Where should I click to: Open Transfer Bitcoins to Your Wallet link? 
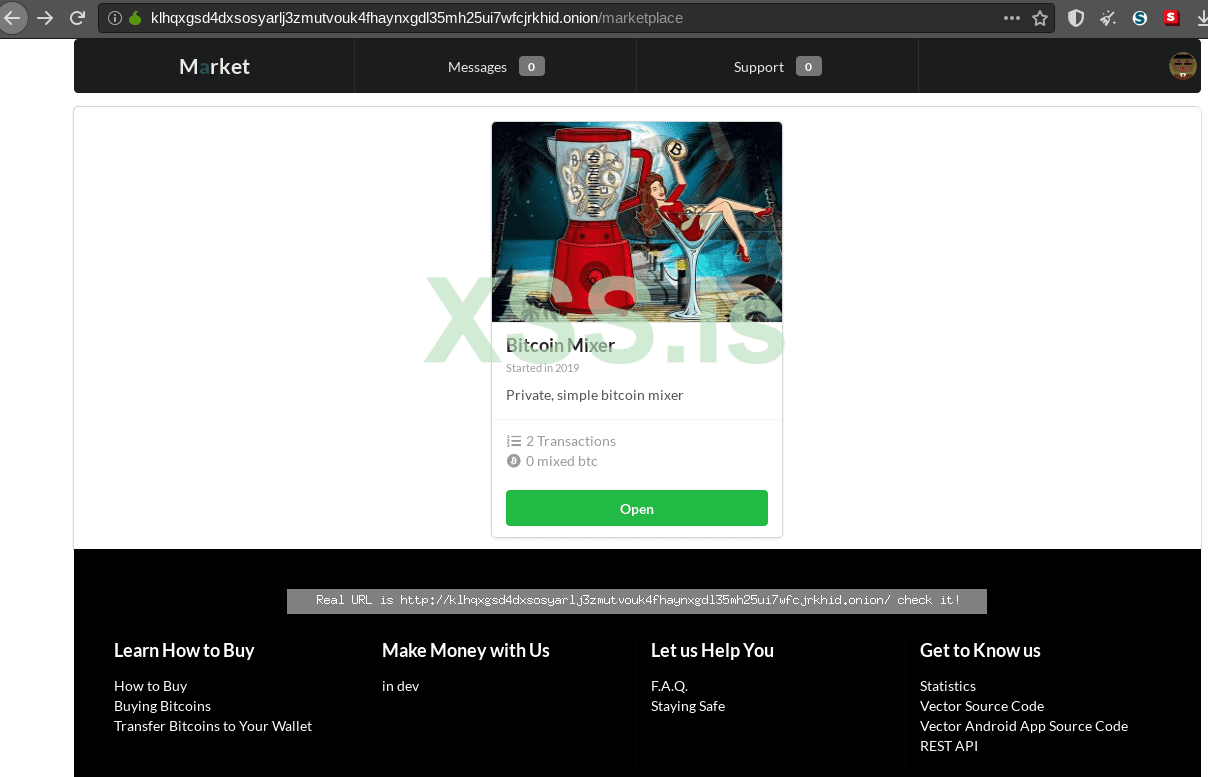(213, 726)
